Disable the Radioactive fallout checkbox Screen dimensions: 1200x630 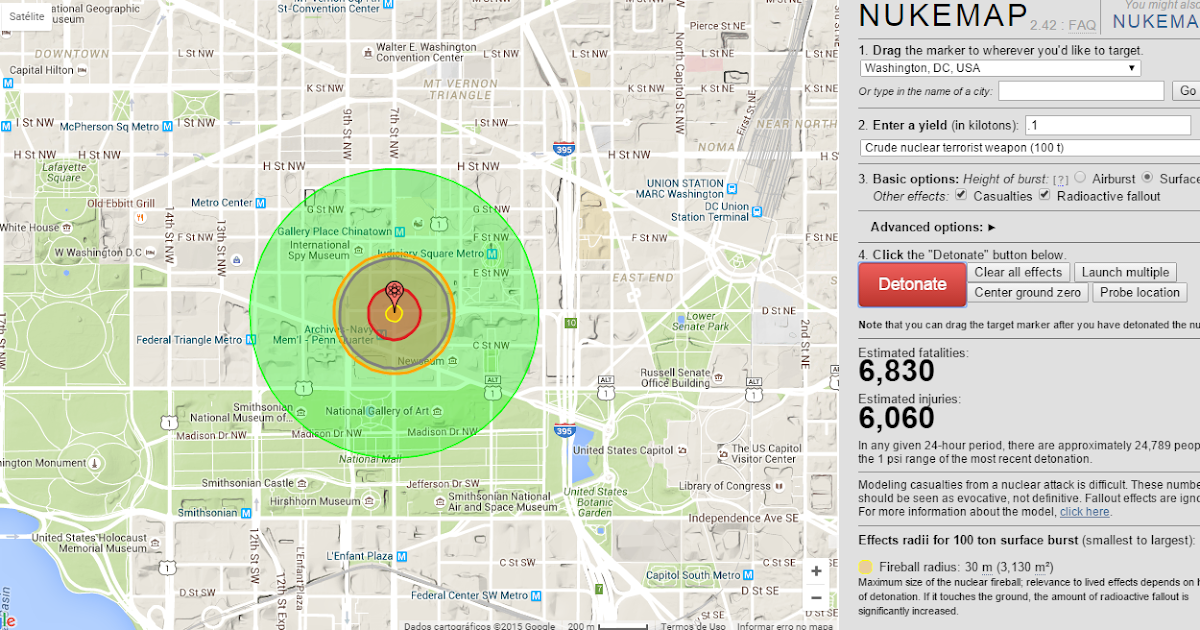click(1045, 194)
